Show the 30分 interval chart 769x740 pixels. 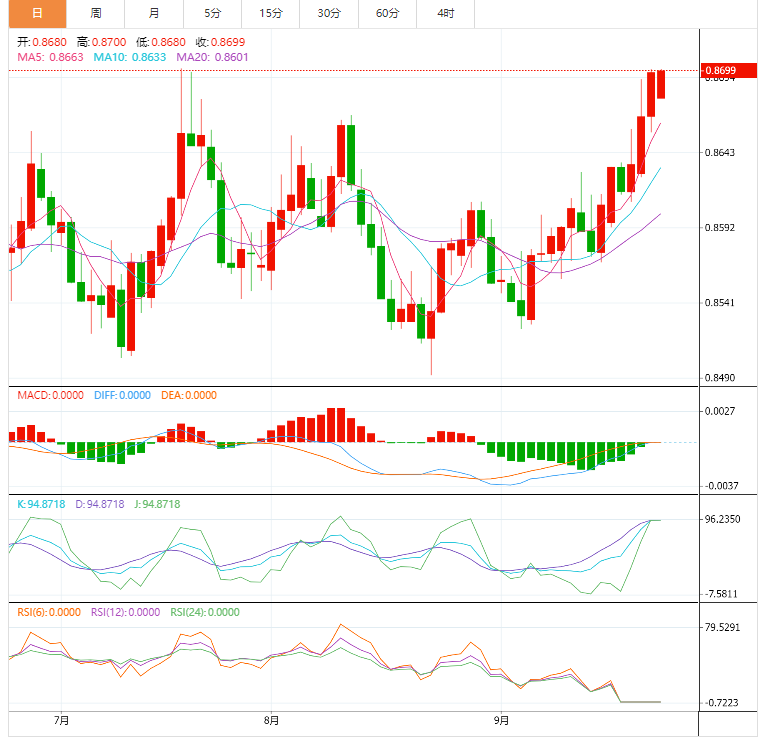click(x=328, y=13)
